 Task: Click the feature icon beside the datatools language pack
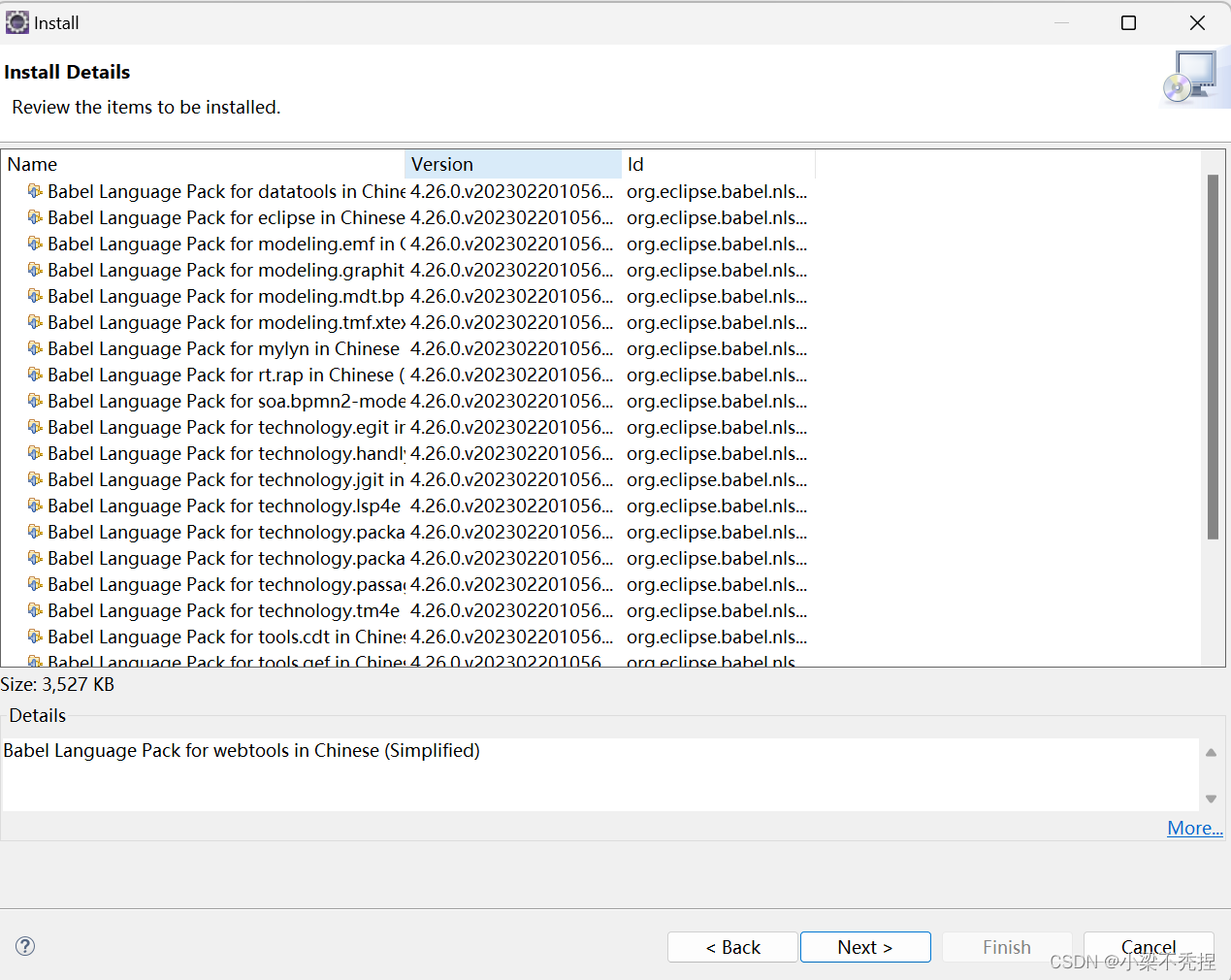point(35,191)
